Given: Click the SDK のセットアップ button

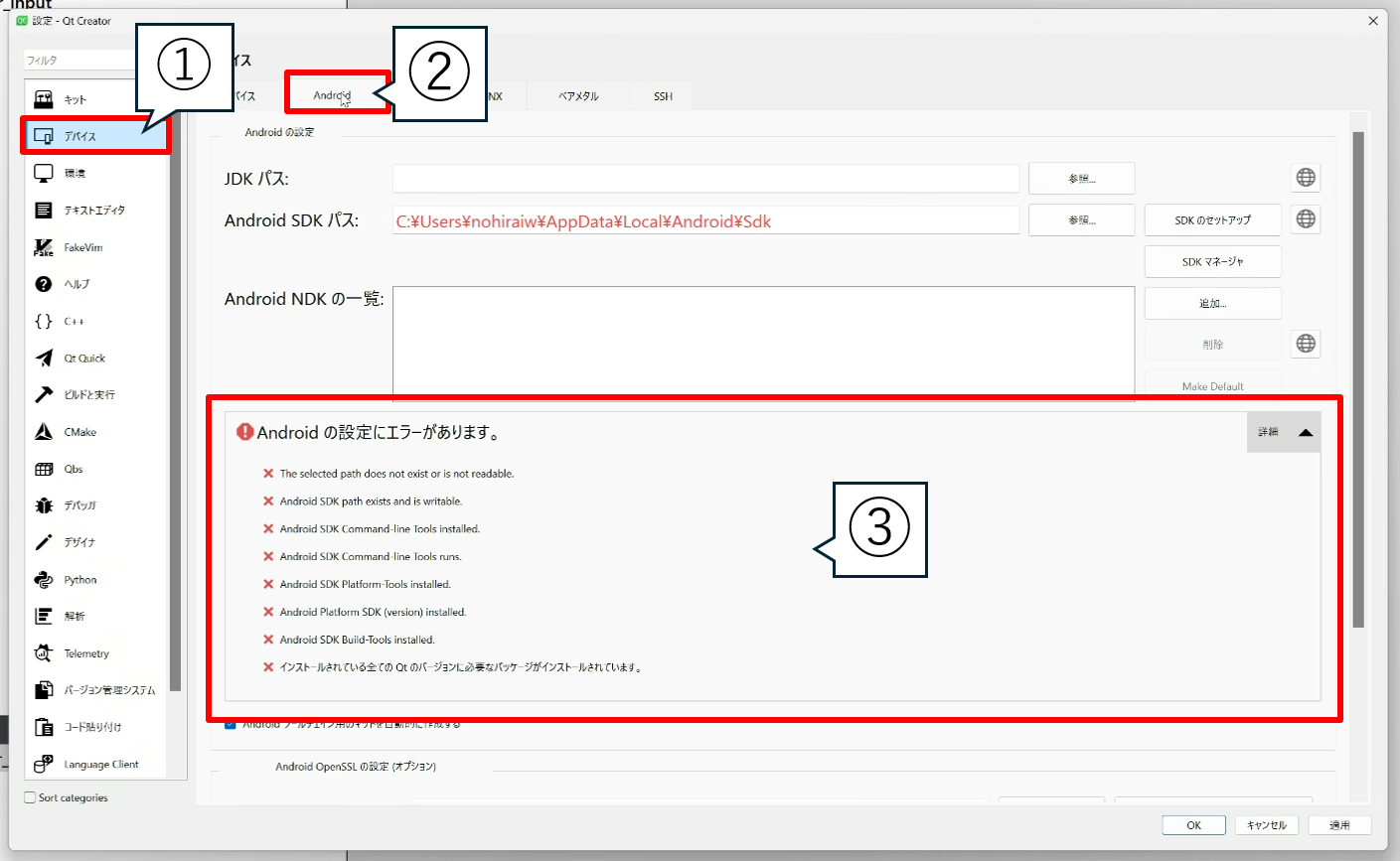Looking at the screenshot, I should click(x=1212, y=220).
